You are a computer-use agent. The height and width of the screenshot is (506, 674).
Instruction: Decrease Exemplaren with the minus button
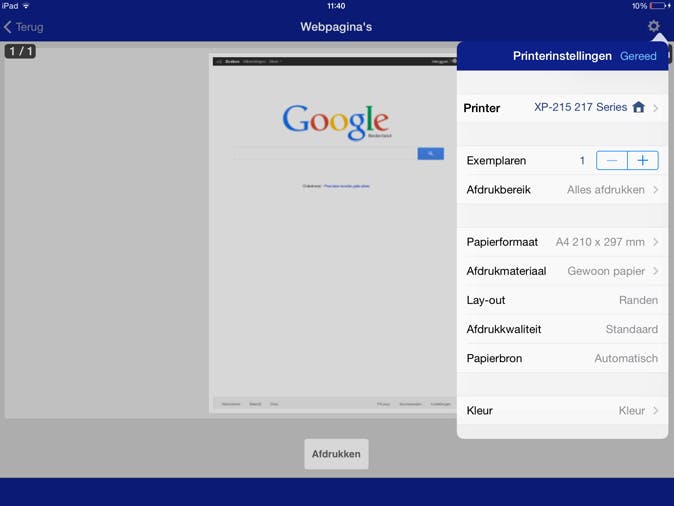(612, 160)
